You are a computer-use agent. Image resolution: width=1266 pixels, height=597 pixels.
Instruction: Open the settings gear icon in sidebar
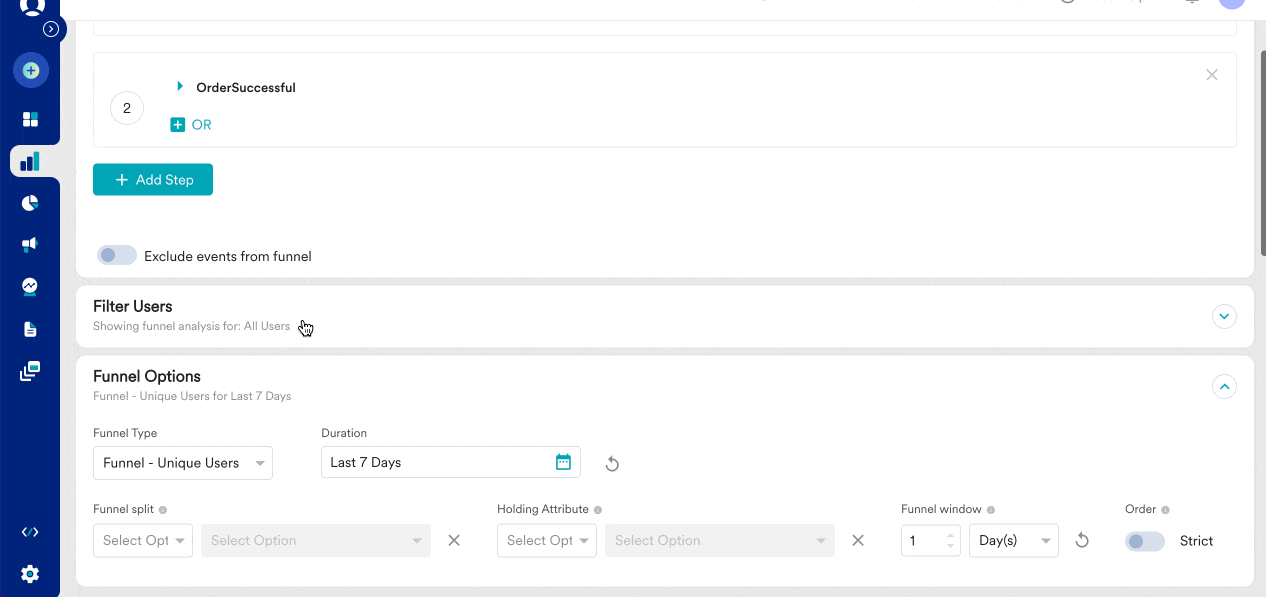click(x=30, y=574)
